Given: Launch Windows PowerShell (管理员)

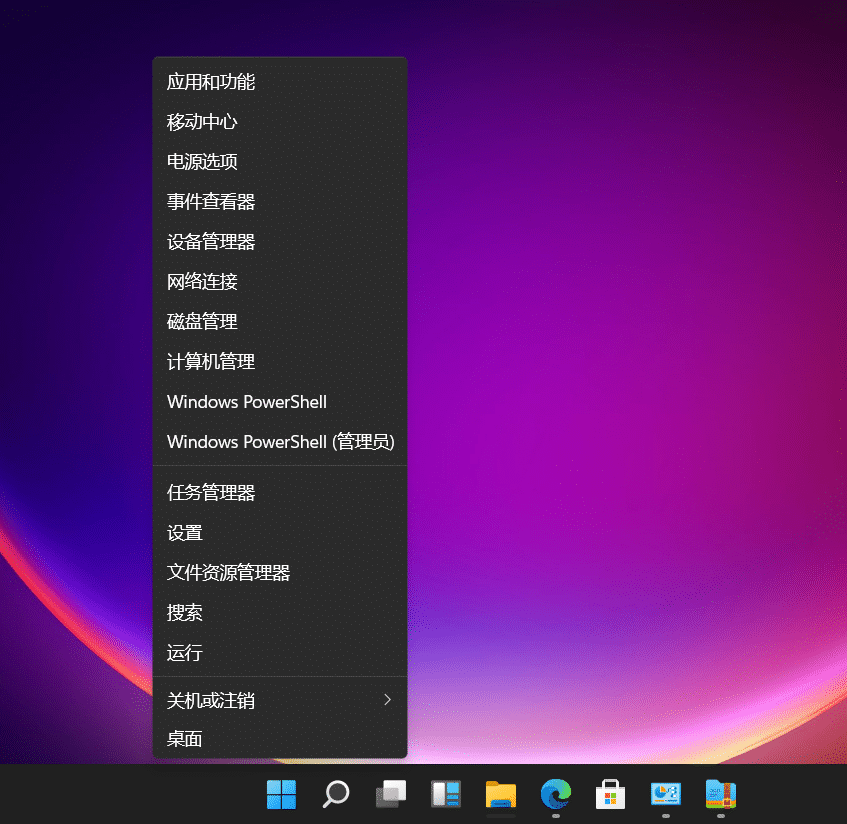Looking at the screenshot, I should (280, 442).
